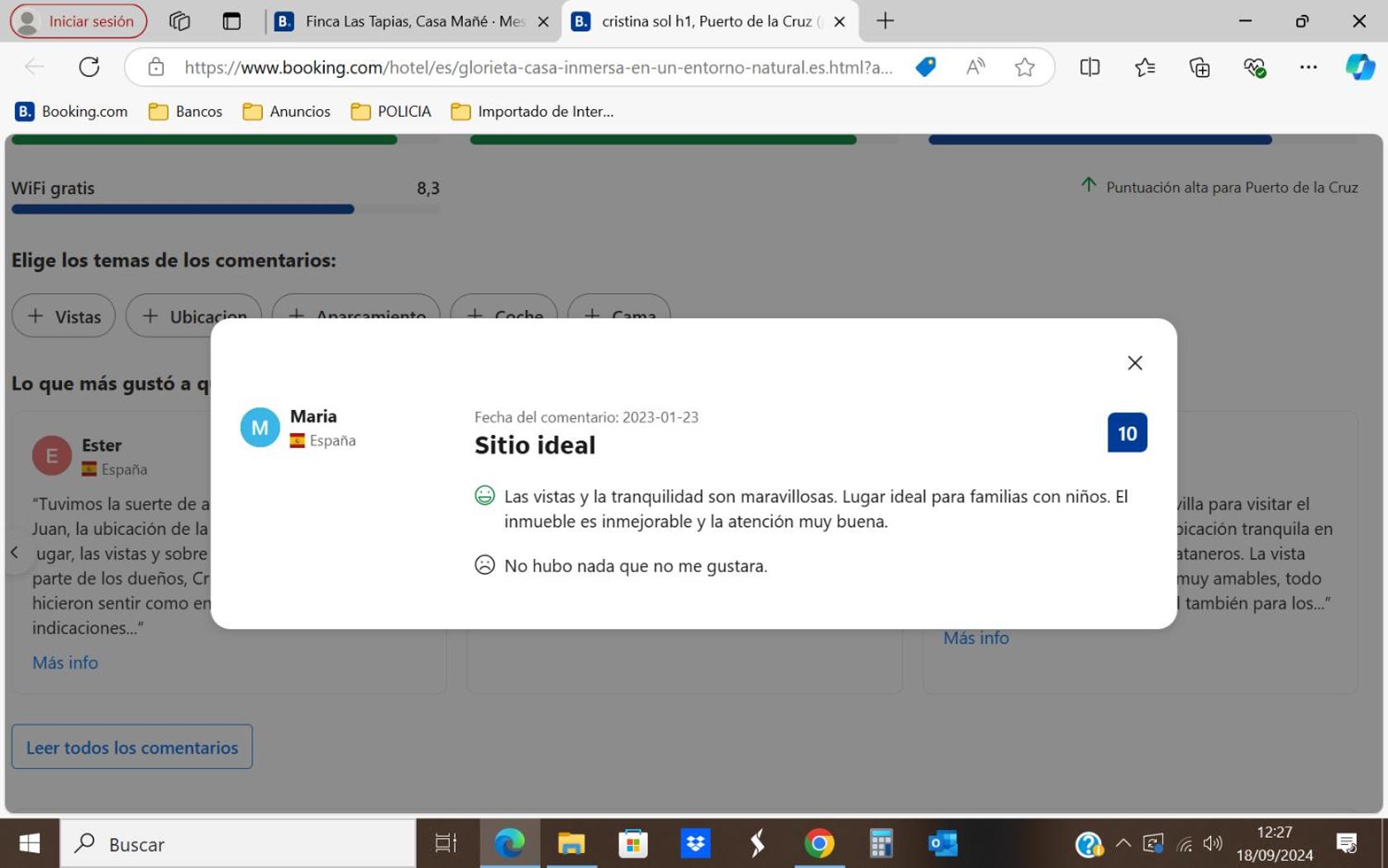The width and height of the screenshot is (1388, 868).
Task: Click Leer todos los comentarios button
Action: click(x=132, y=746)
